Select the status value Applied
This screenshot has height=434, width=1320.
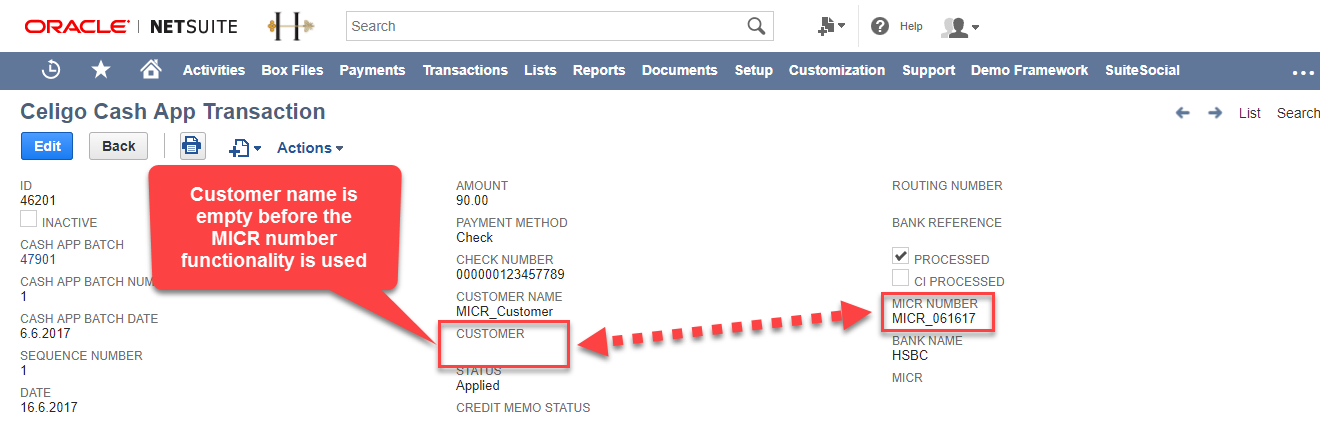click(478, 385)
